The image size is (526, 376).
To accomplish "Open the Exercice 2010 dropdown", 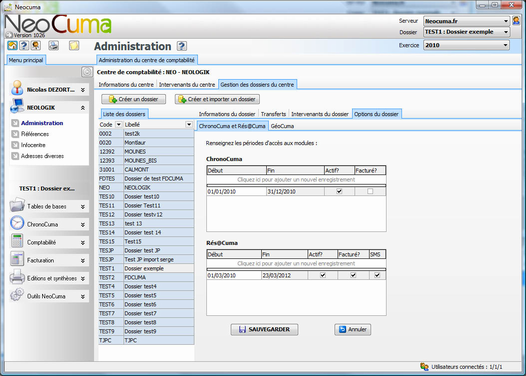I will point(466,45).
